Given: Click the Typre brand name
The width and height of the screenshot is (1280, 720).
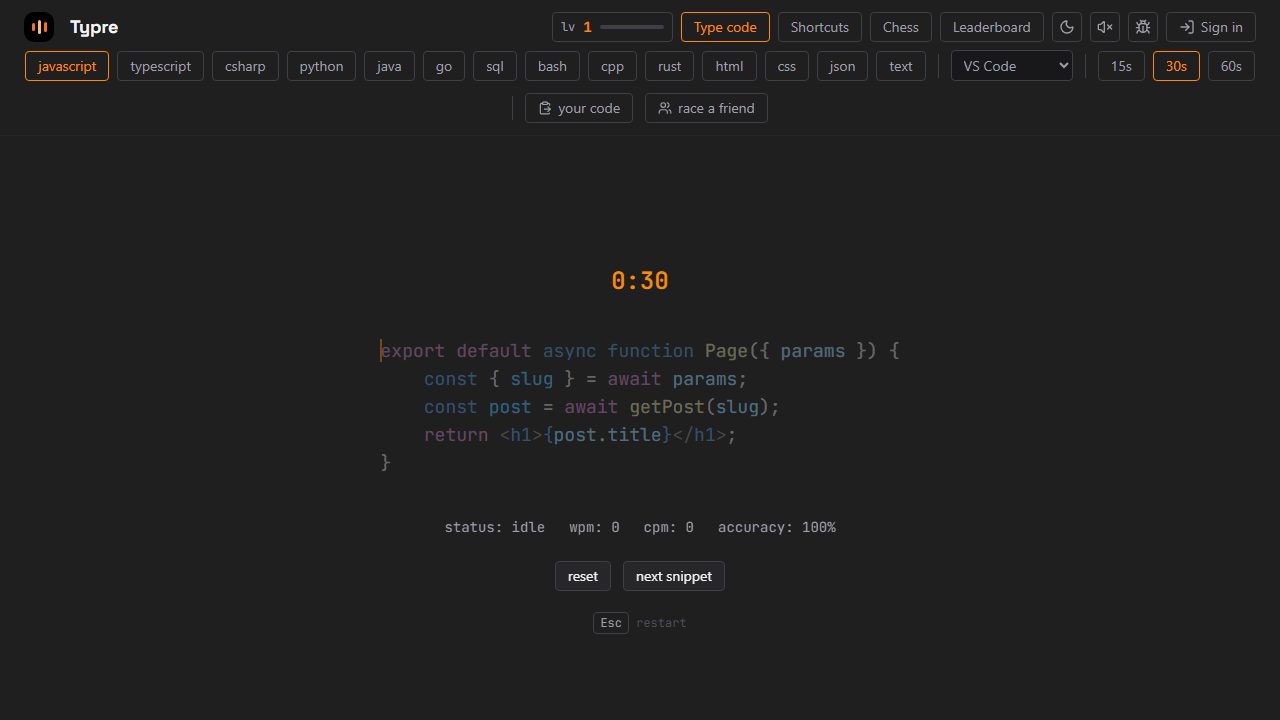Looking at the screenshot, I should point(94,27).
